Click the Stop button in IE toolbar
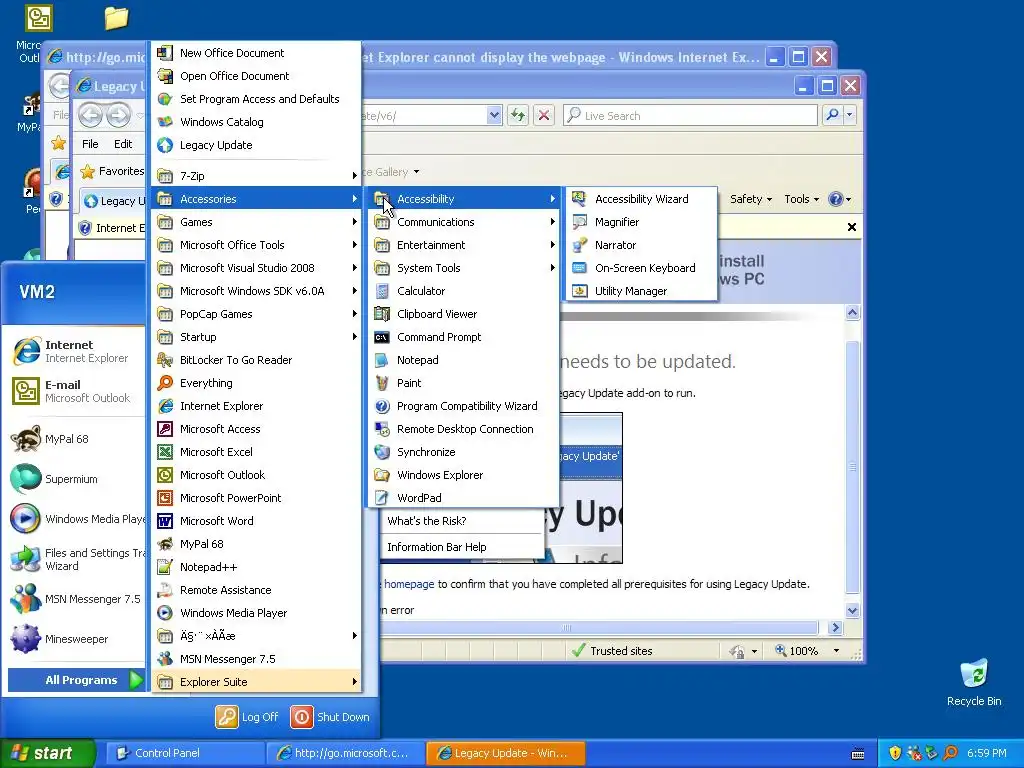The height and width of the screenshot is (768, 1024). pos(543,116)
